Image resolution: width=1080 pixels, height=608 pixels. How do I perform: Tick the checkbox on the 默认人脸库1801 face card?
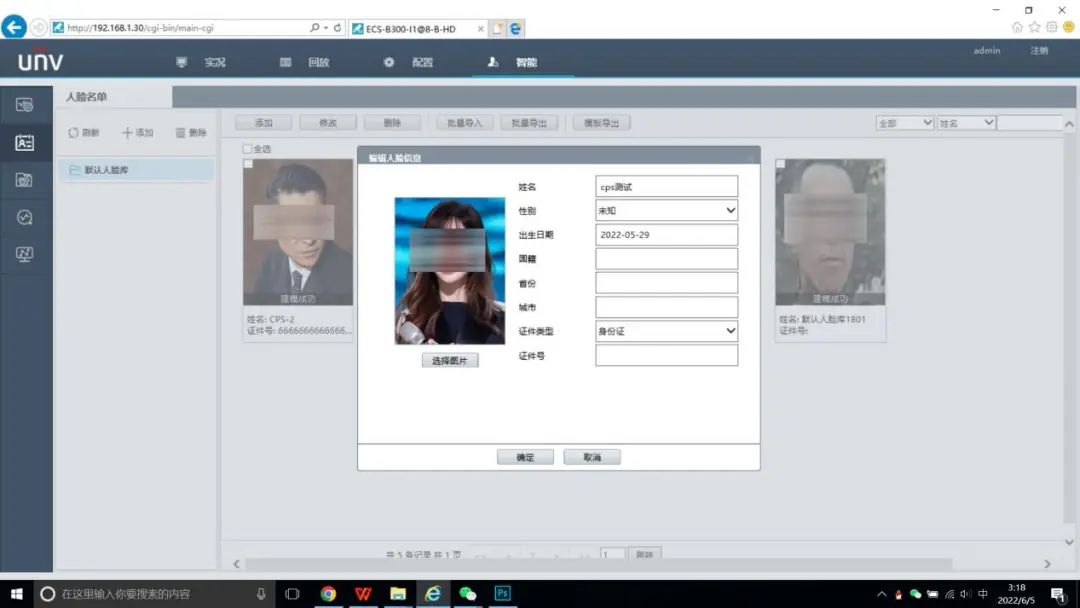(x=780, y=164)
